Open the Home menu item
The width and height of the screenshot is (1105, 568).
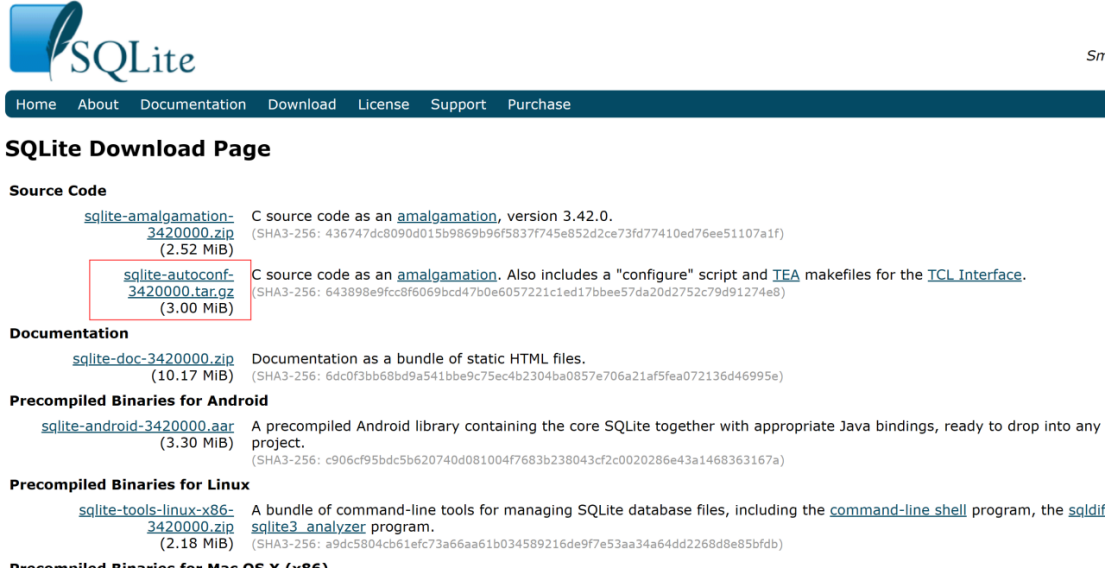click(x=36, y=104)
